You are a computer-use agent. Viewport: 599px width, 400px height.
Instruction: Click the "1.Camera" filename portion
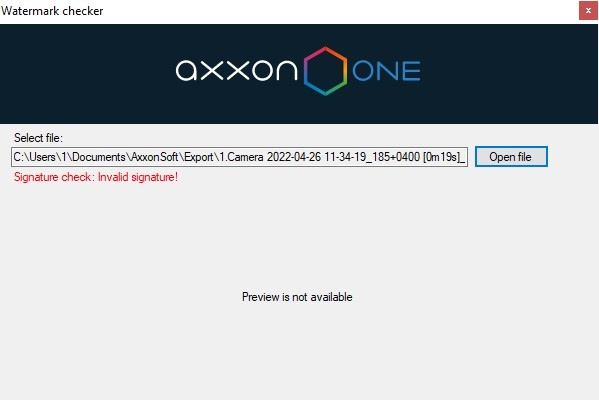(x=241, y=157)
